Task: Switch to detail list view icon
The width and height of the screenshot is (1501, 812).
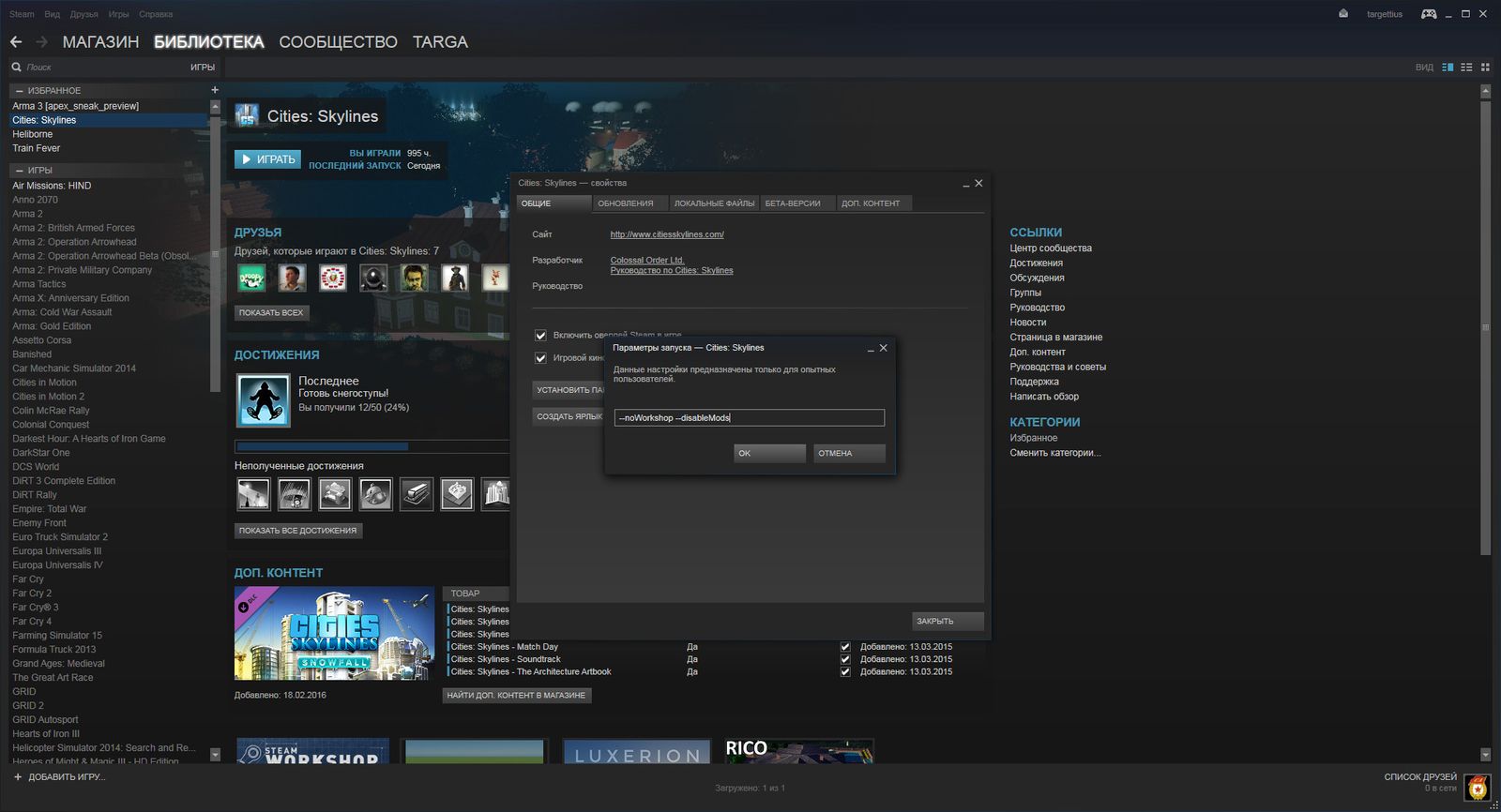Action: [1448, 68]
